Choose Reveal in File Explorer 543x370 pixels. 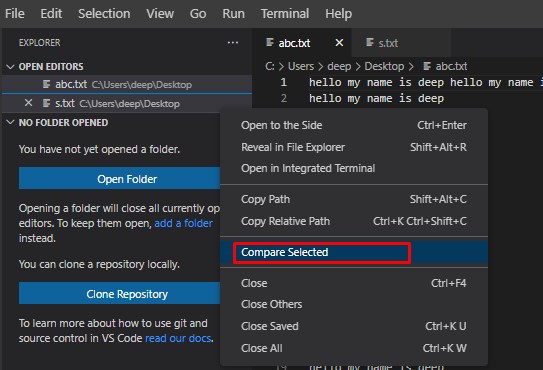tap(354, 147)
